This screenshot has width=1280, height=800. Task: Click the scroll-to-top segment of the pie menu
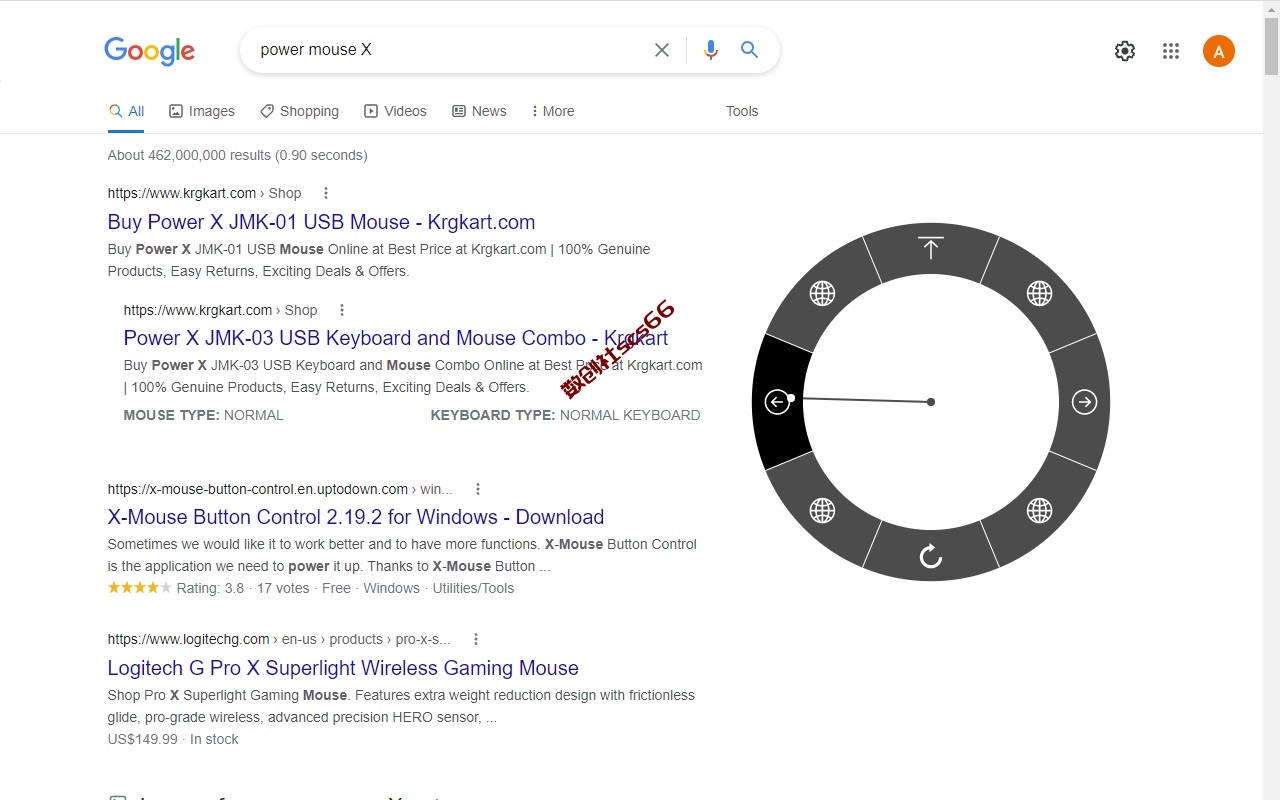click(x=931, y=249)
